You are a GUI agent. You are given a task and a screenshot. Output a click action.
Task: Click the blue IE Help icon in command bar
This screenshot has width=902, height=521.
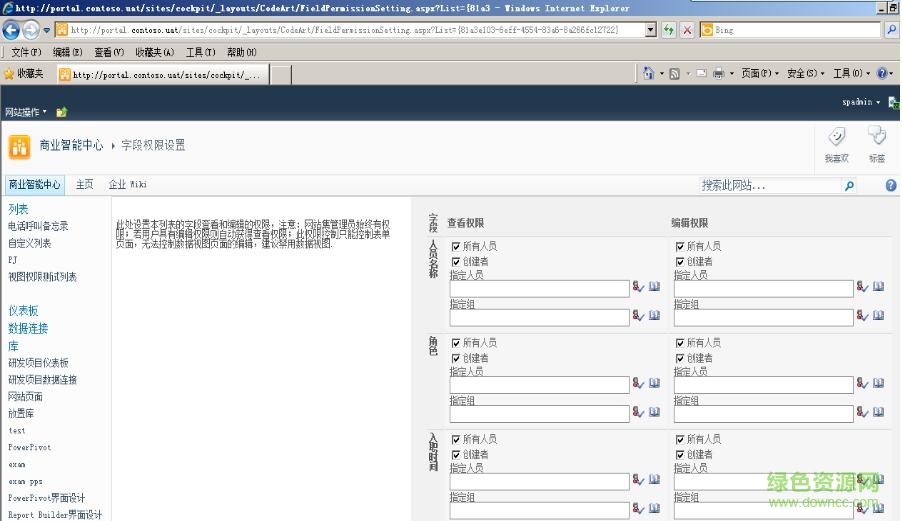coord(882,73)
